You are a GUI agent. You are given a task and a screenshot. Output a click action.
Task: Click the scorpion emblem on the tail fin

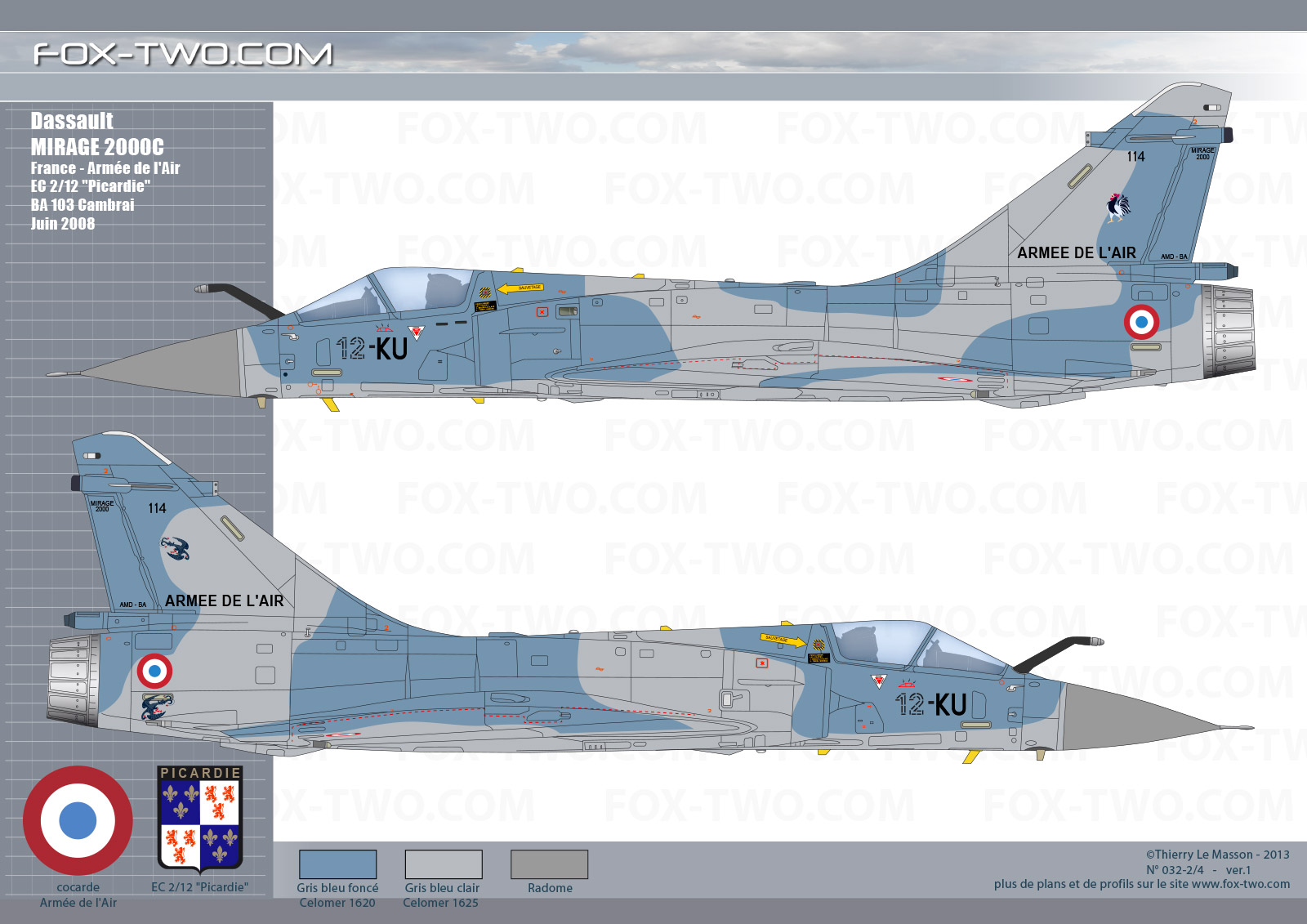tap(175, 548)
